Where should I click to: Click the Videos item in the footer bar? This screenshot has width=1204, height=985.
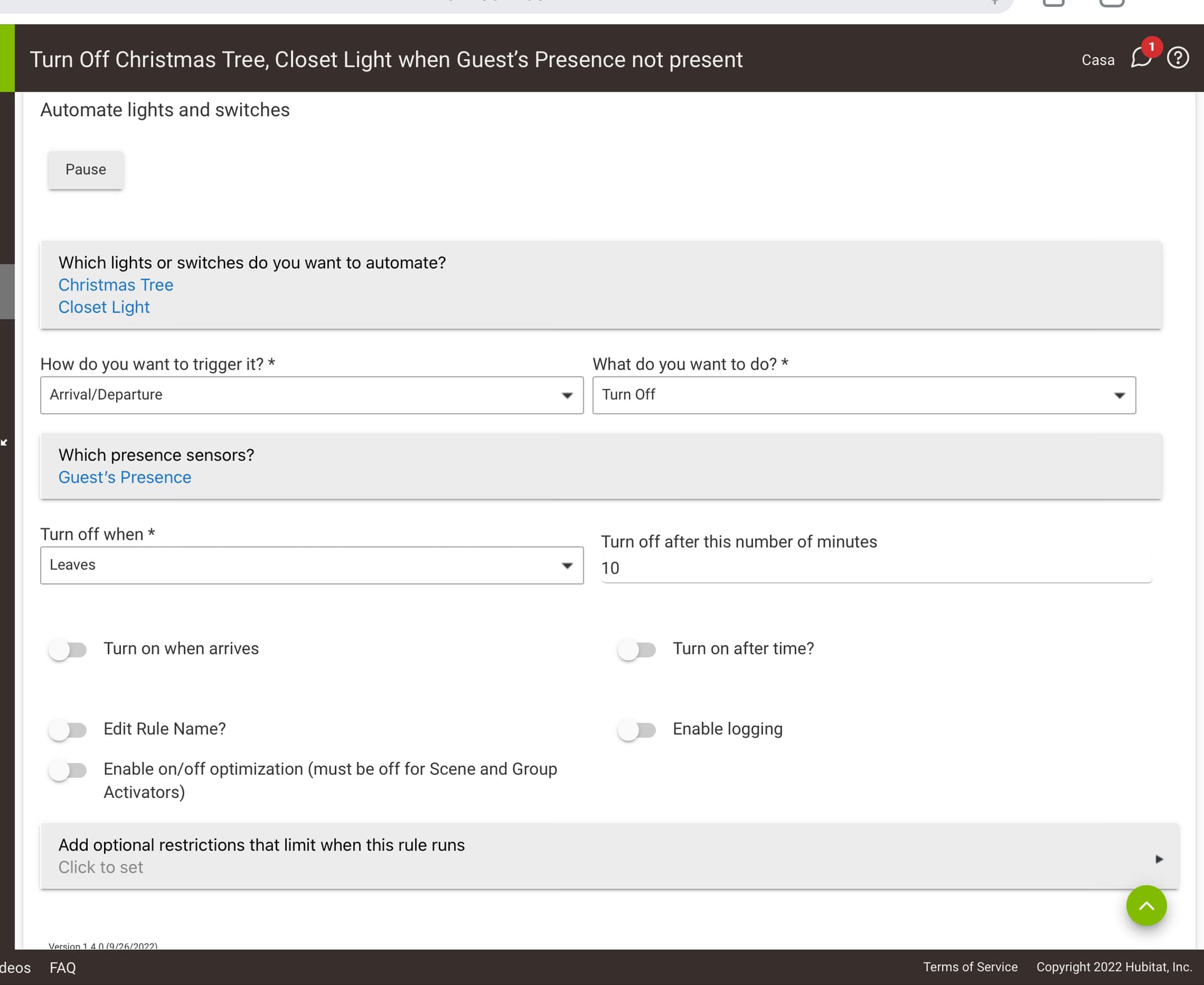[16, 967]
